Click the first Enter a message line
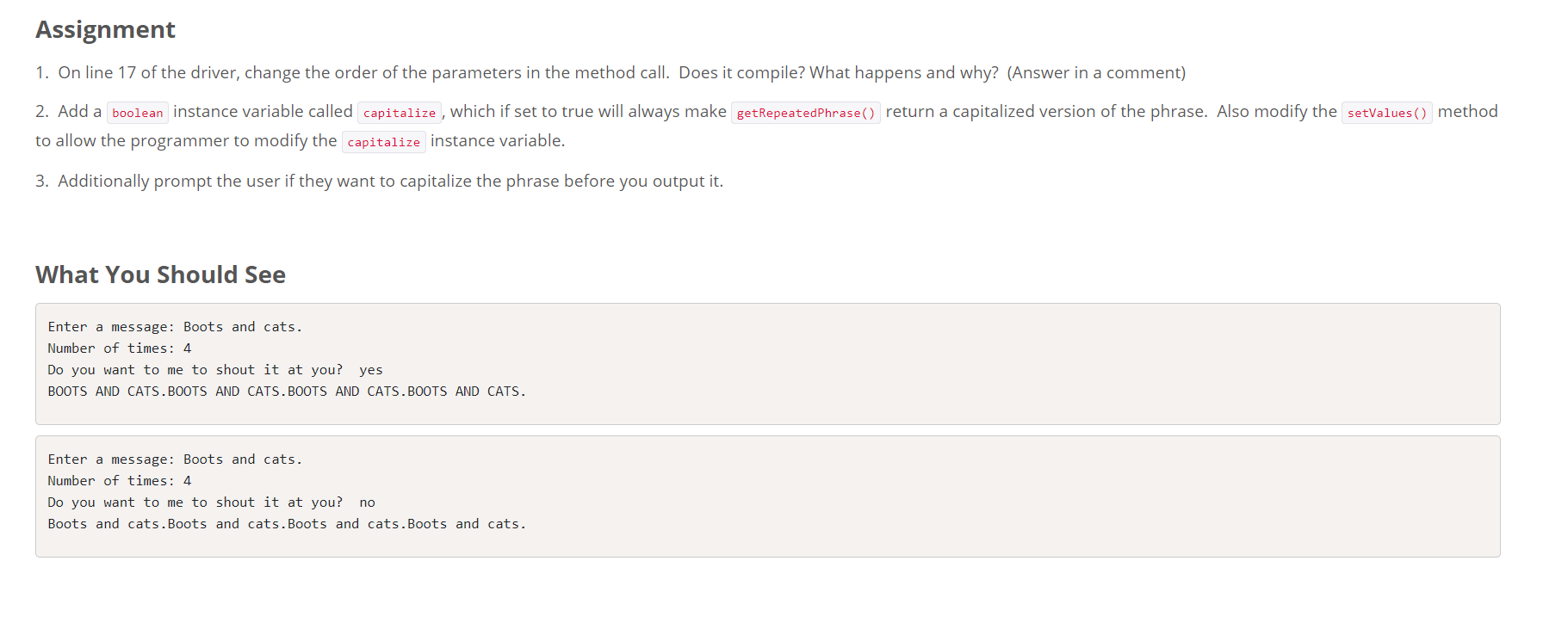Image resolution: width=1568 pixels, height=629 pixels. 175,327
